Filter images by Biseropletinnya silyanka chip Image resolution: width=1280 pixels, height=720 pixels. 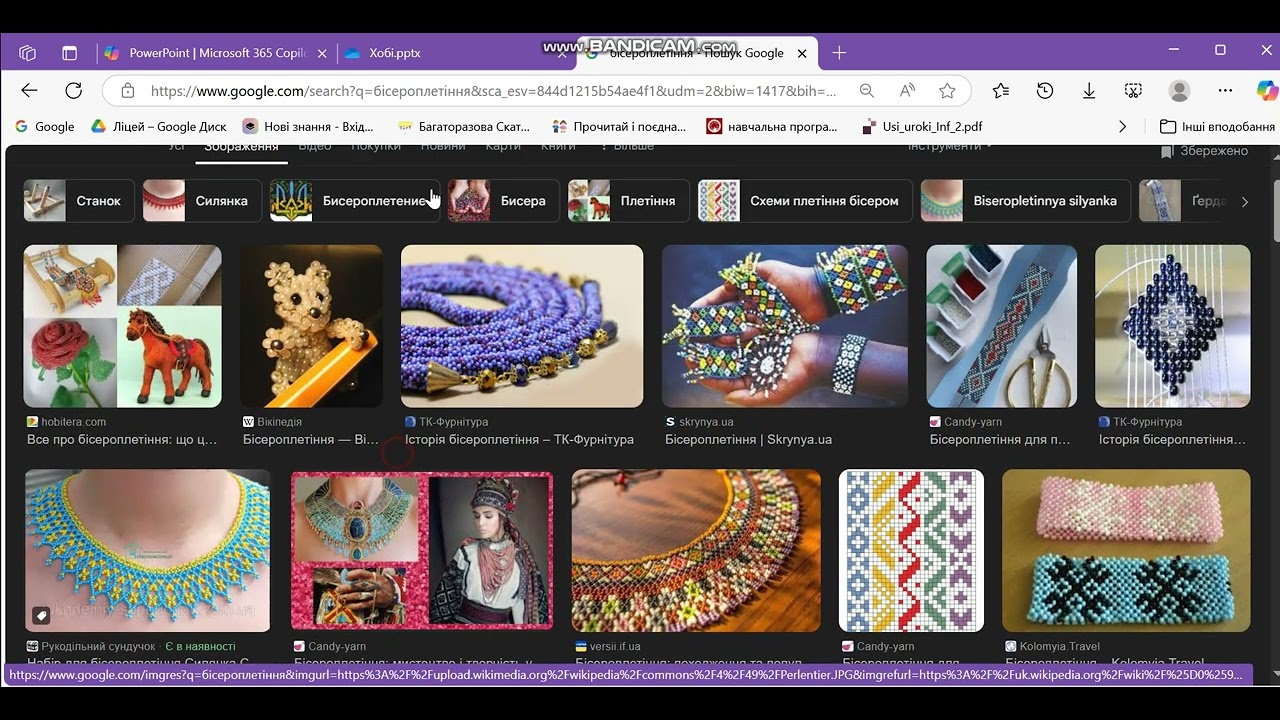tap(1025, 201)
